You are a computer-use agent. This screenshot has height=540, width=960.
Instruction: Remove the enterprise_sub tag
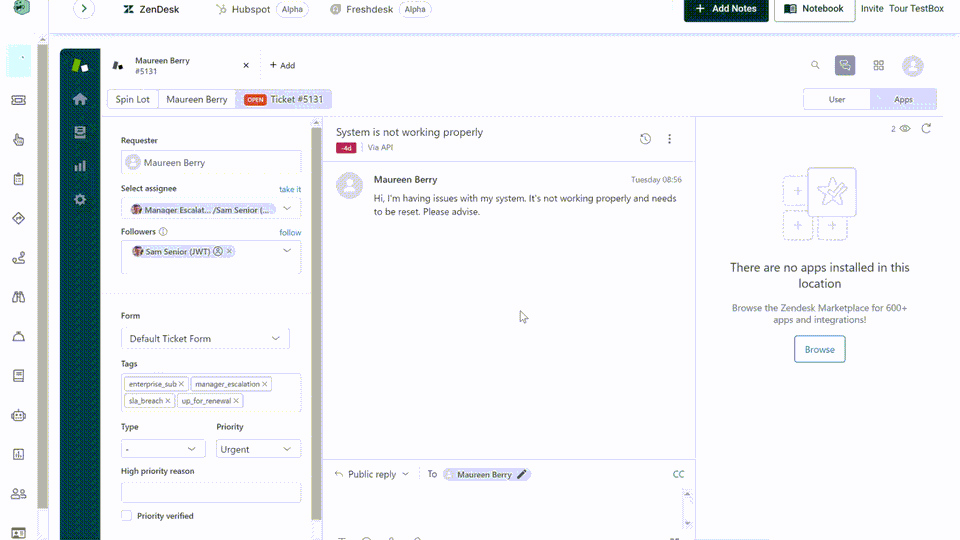coord(181,384)
